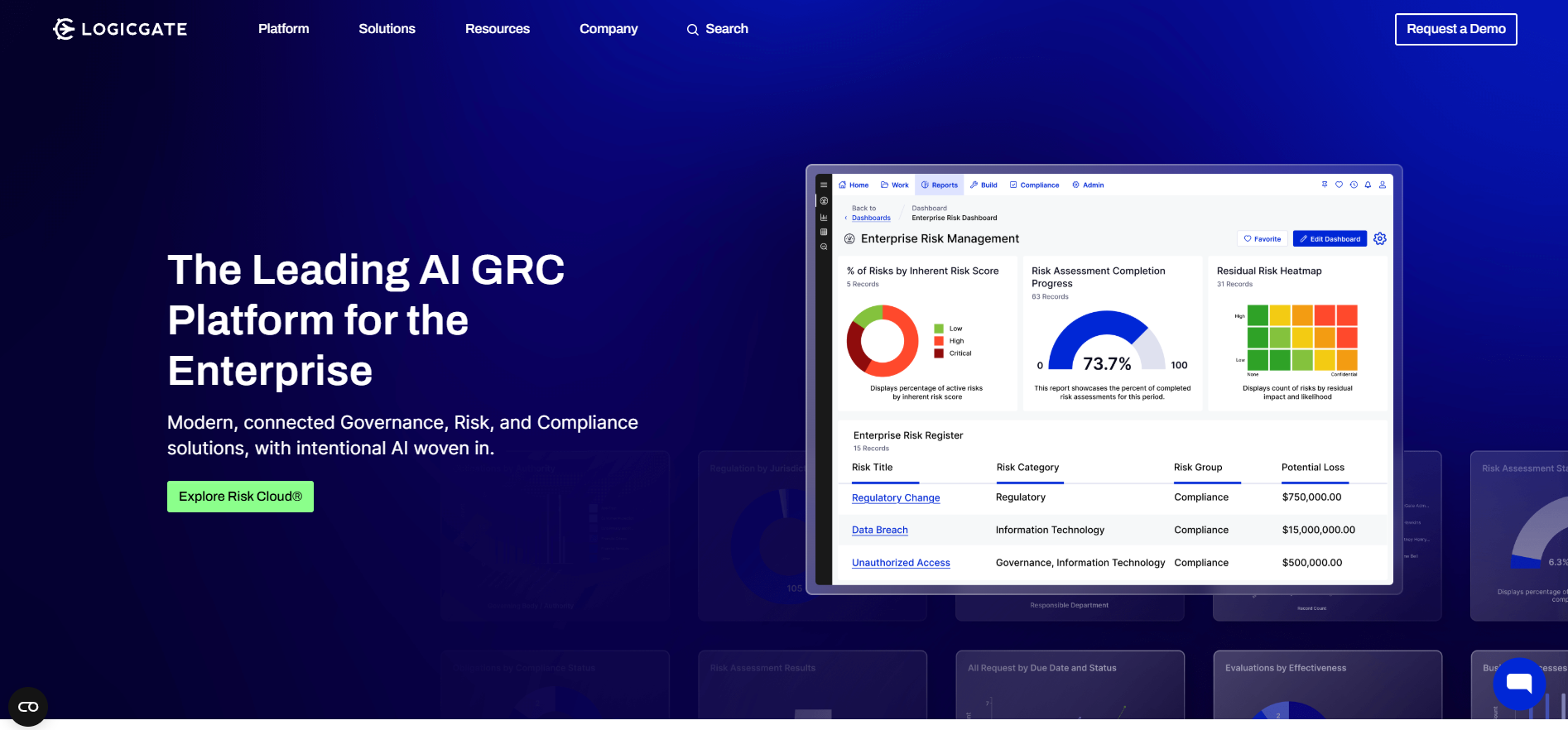This screenshot has height=730, width=1568.
Task: Click the Risk Group column header
Action: pyautogui.click(x=1198, y=468)
